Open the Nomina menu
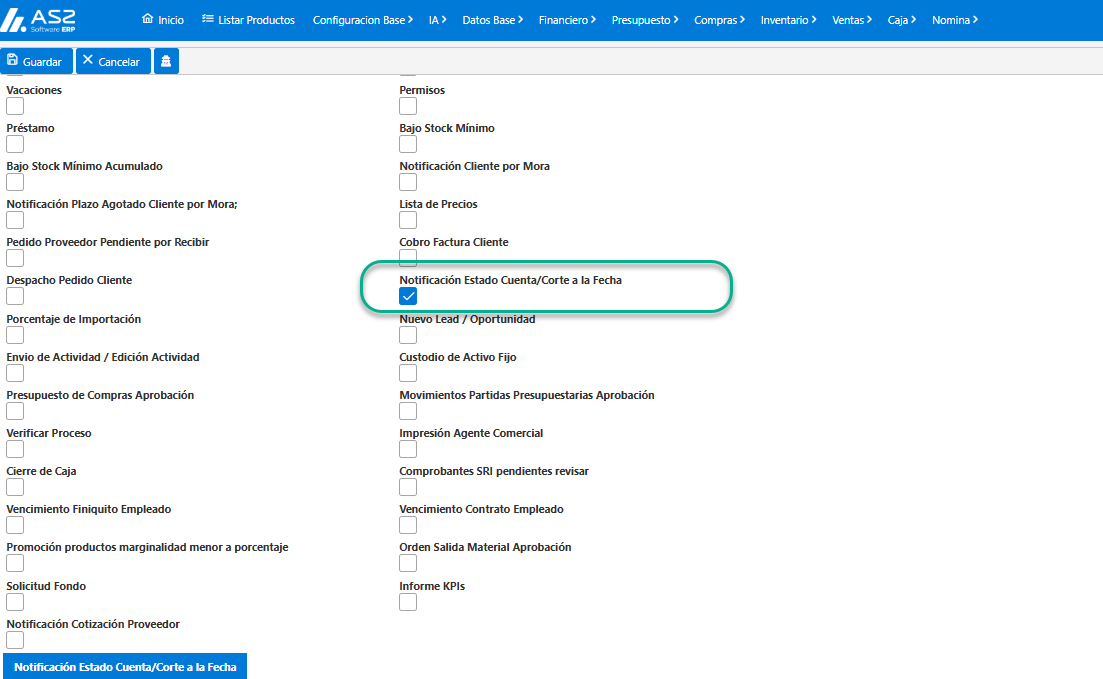Viewport: 1103px width, 679px height. pyautogui.click(x=955, y=20)
